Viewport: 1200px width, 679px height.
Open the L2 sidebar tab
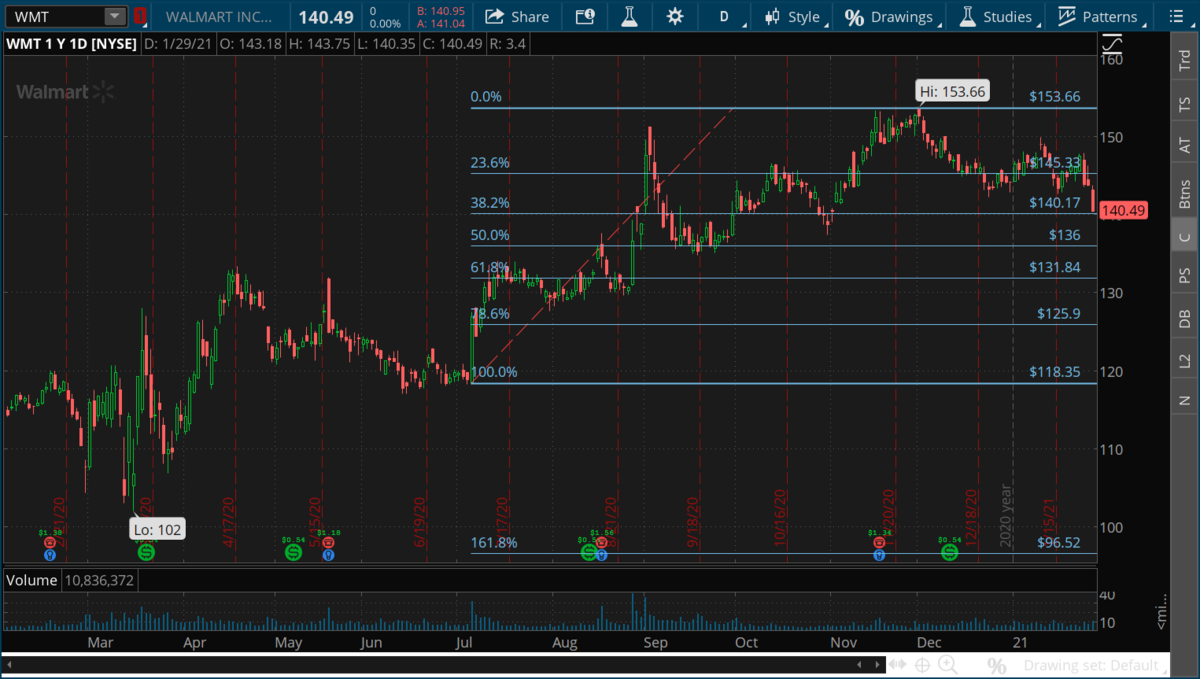tap(1185, 360)
